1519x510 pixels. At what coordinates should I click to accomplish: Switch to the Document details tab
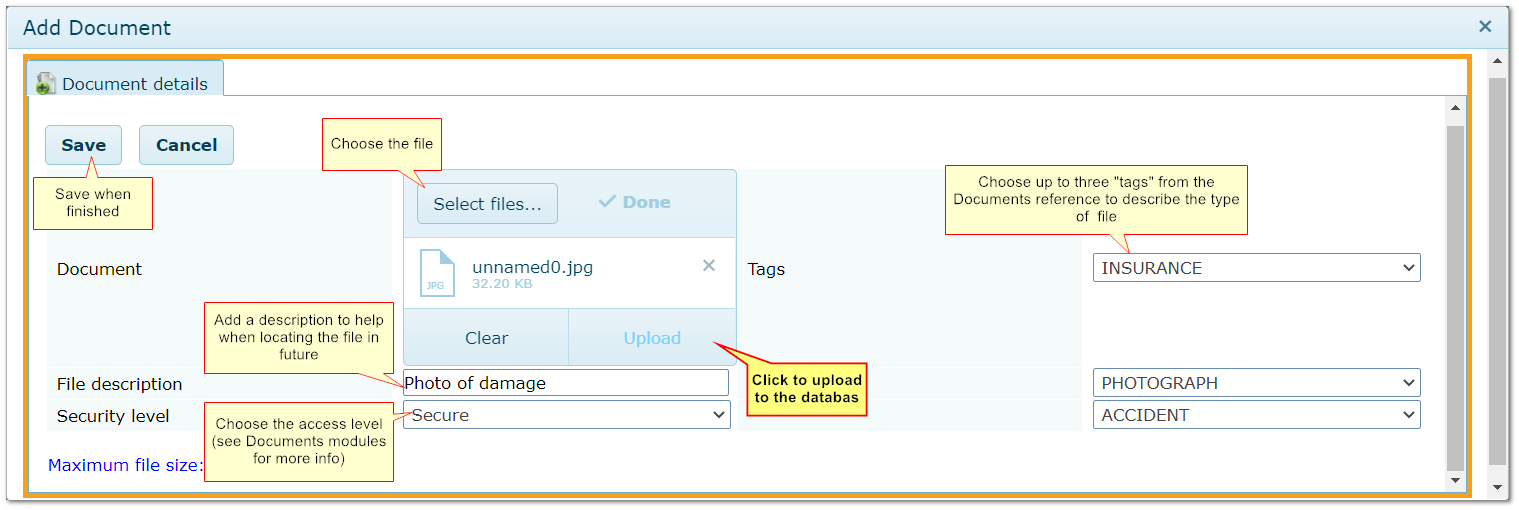click(124, 84)
